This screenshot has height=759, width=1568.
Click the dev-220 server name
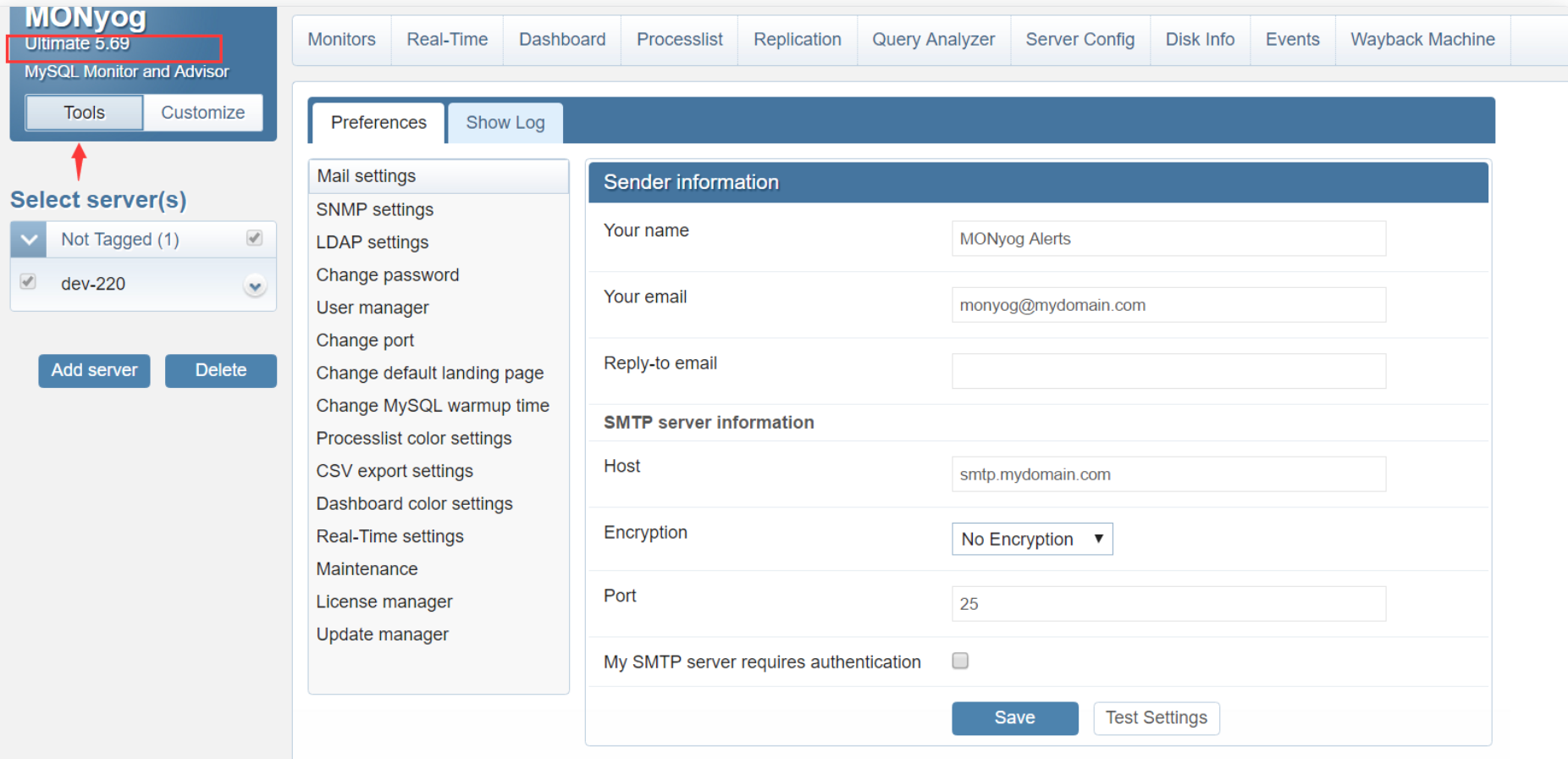pos(93,284)
